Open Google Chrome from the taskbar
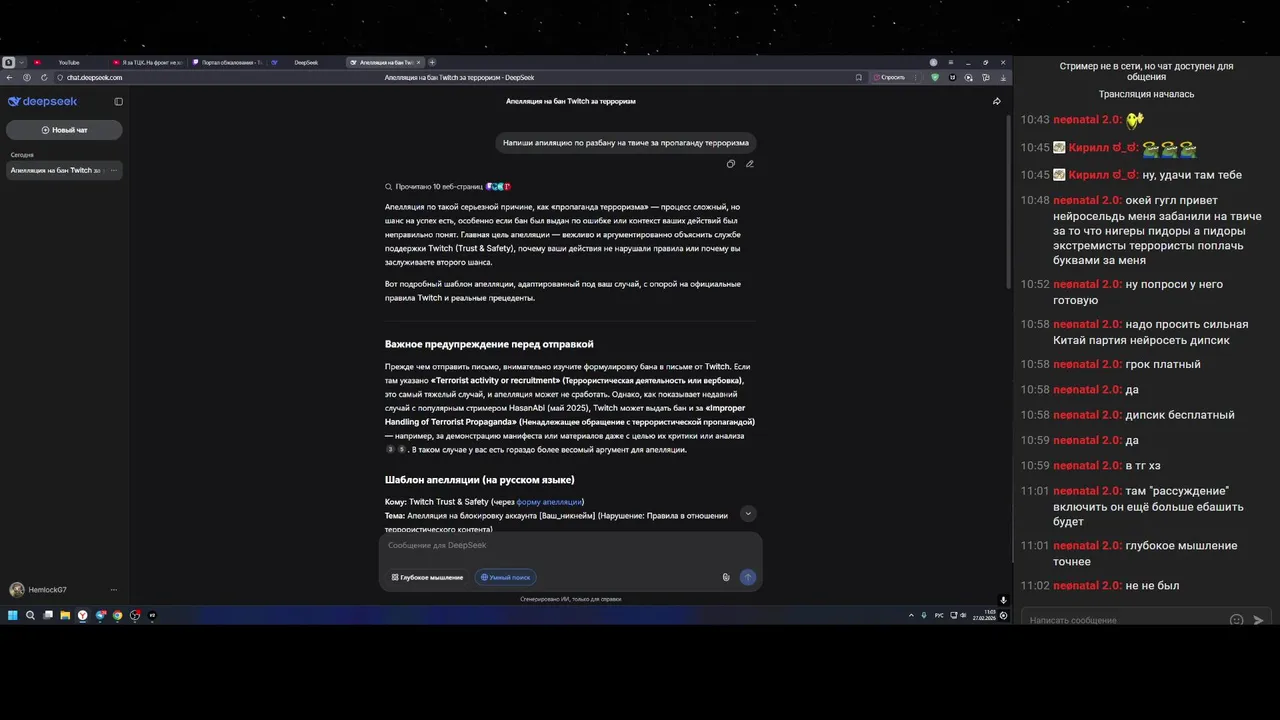 point(118,616)
